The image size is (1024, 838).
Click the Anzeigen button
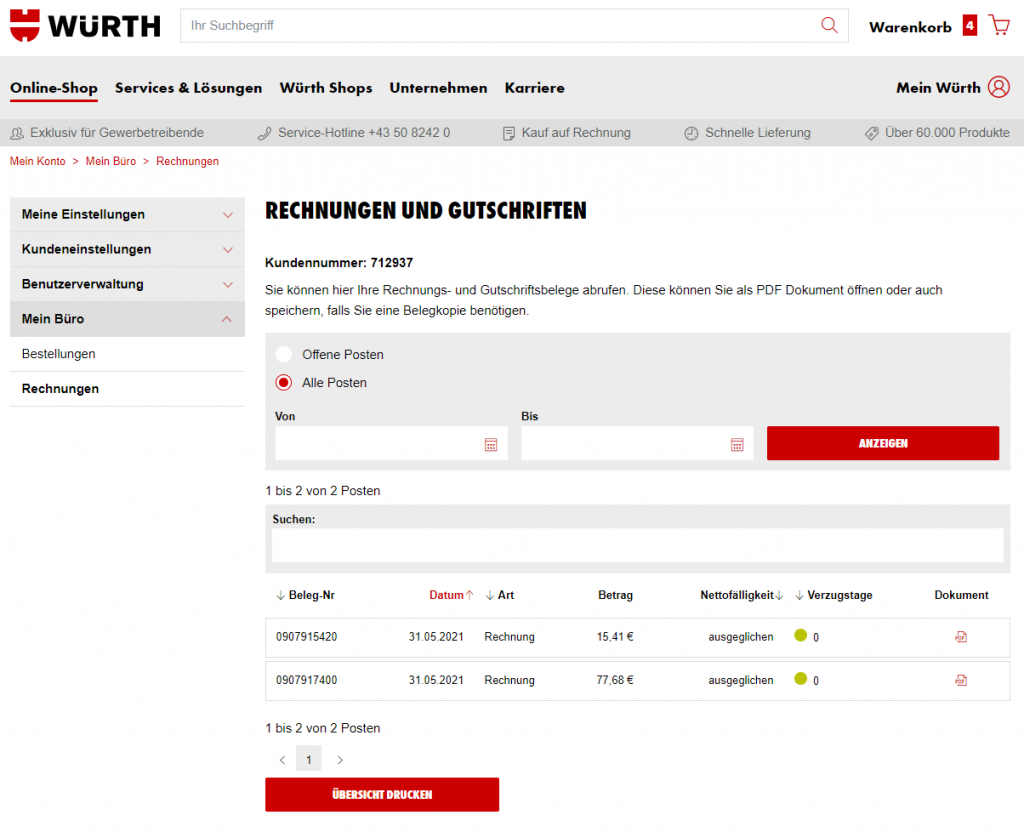(882, 443)
